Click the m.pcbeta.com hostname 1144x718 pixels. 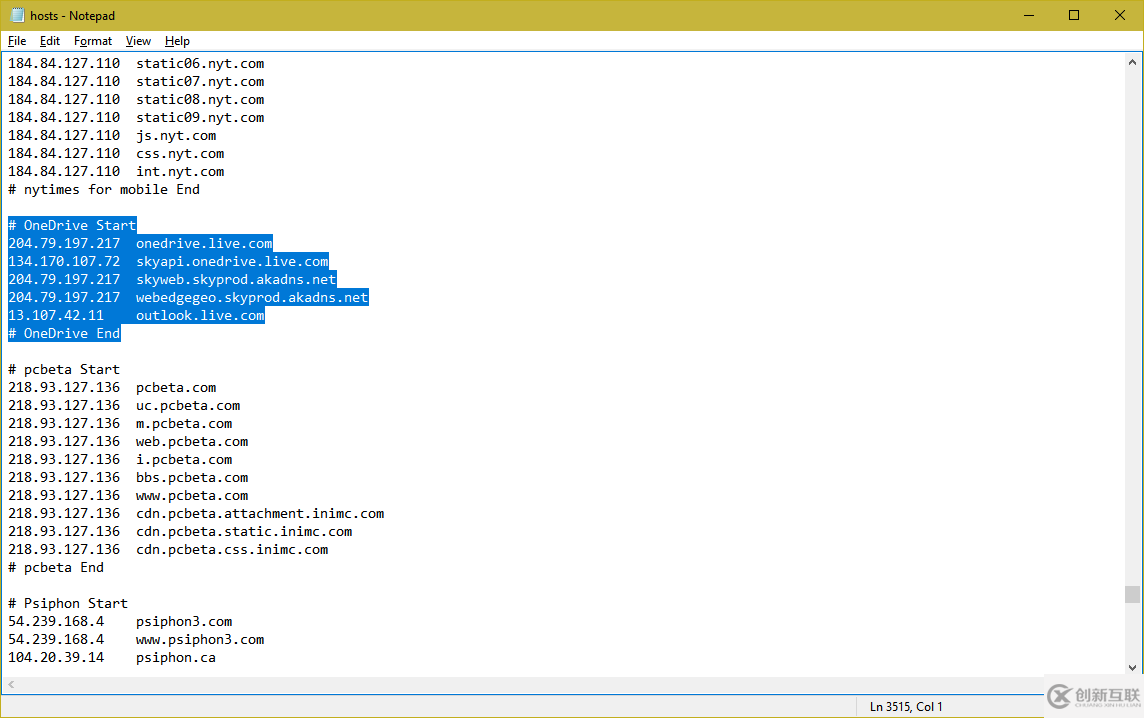[184, 423]
